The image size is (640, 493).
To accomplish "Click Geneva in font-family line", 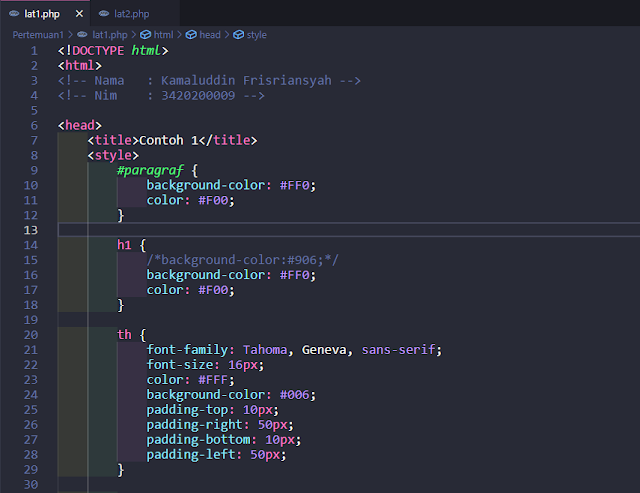I will (x=324, y=350).
